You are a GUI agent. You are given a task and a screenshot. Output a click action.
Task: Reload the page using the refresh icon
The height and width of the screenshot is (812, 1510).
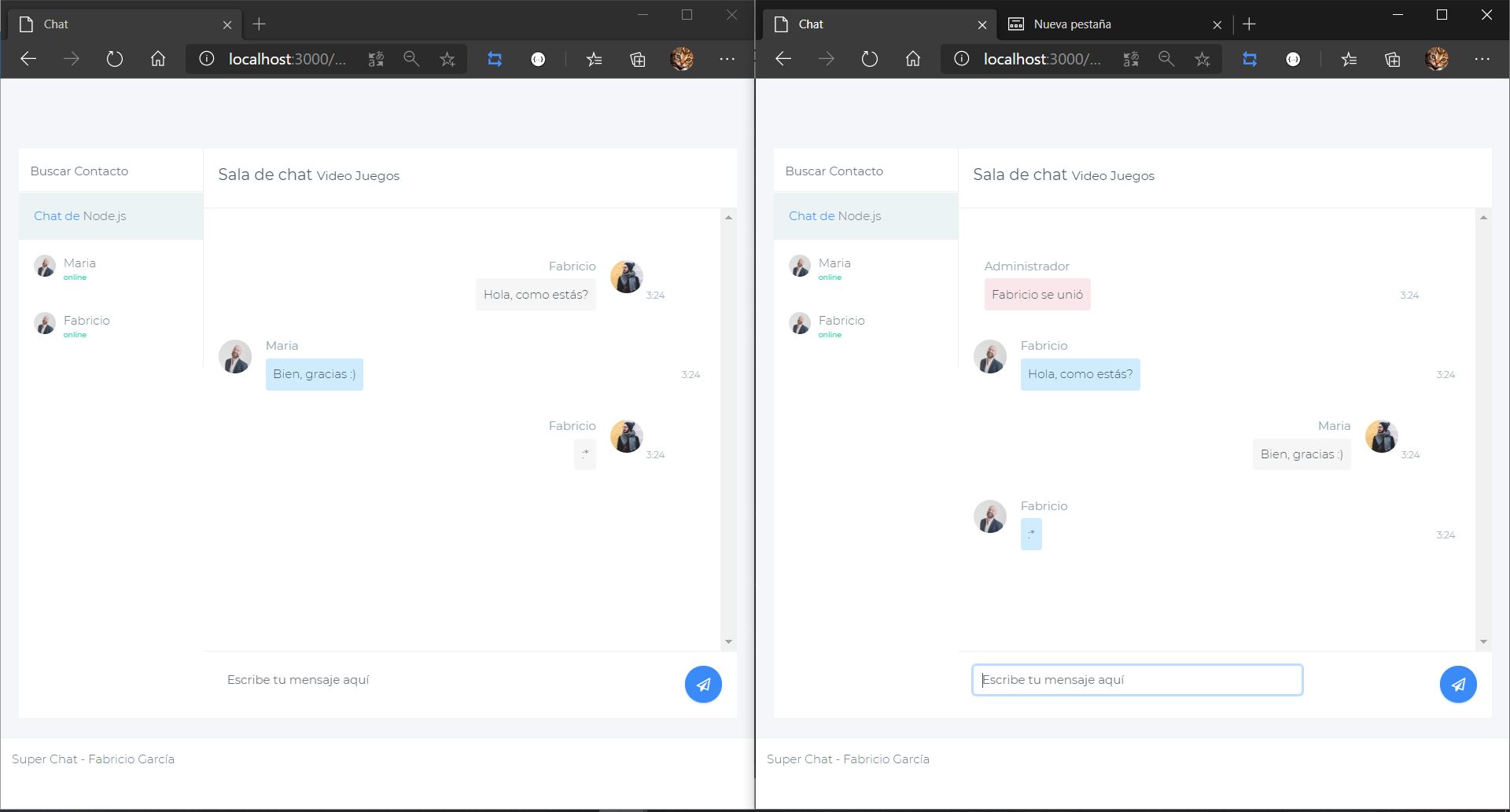pos(114,58)
